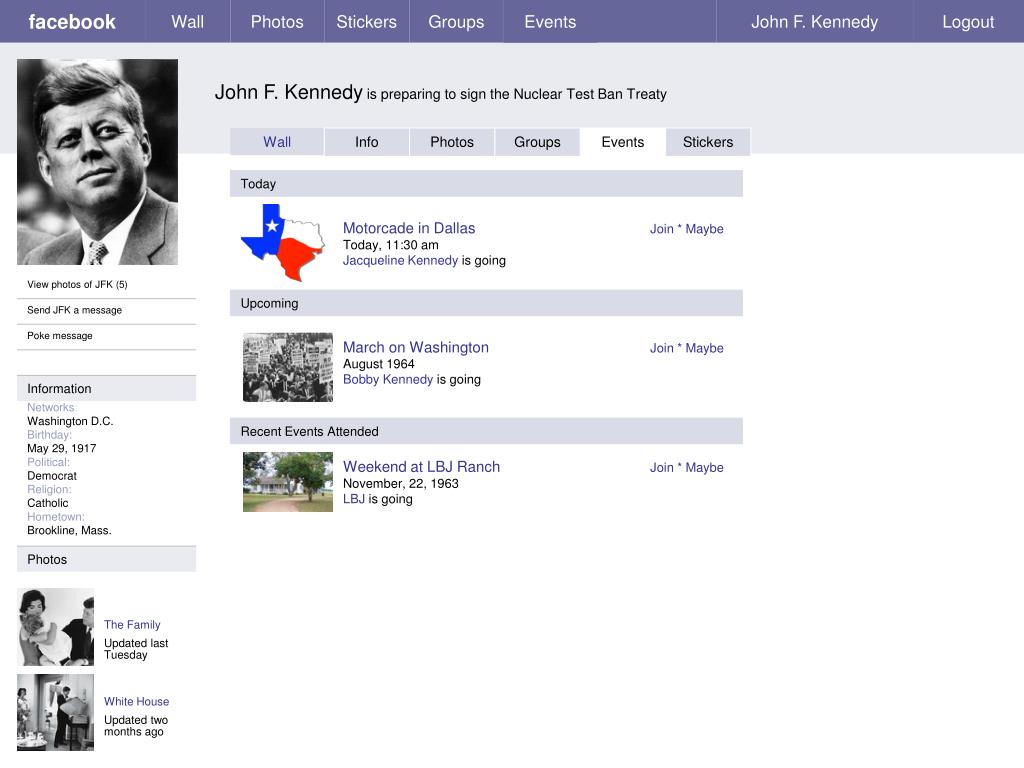The image size is (1024, 768).
Task: Click 'May 29, 1917' birthday text
Action: 61,448
